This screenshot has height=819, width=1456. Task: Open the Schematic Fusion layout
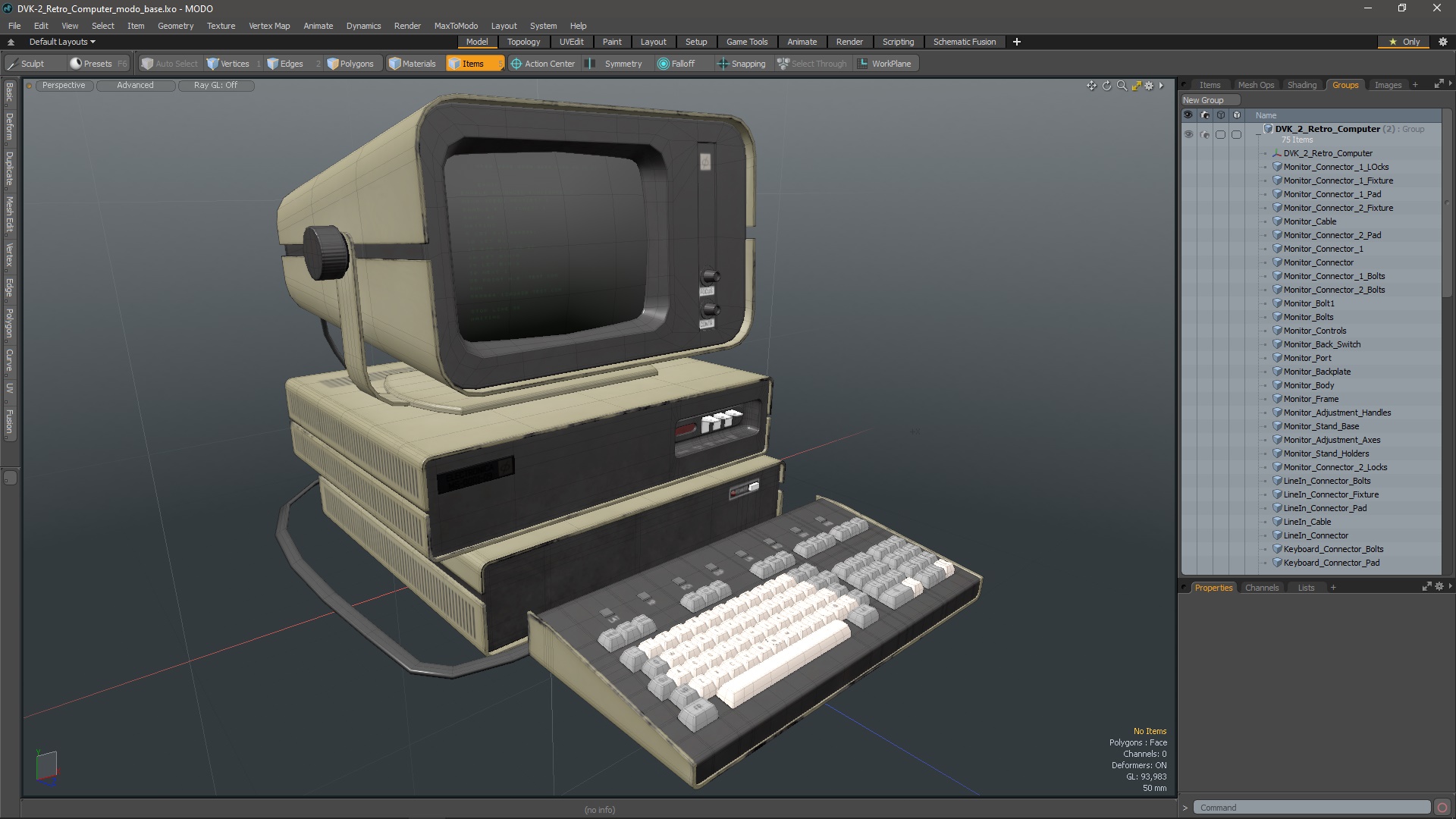pos(965,42)
